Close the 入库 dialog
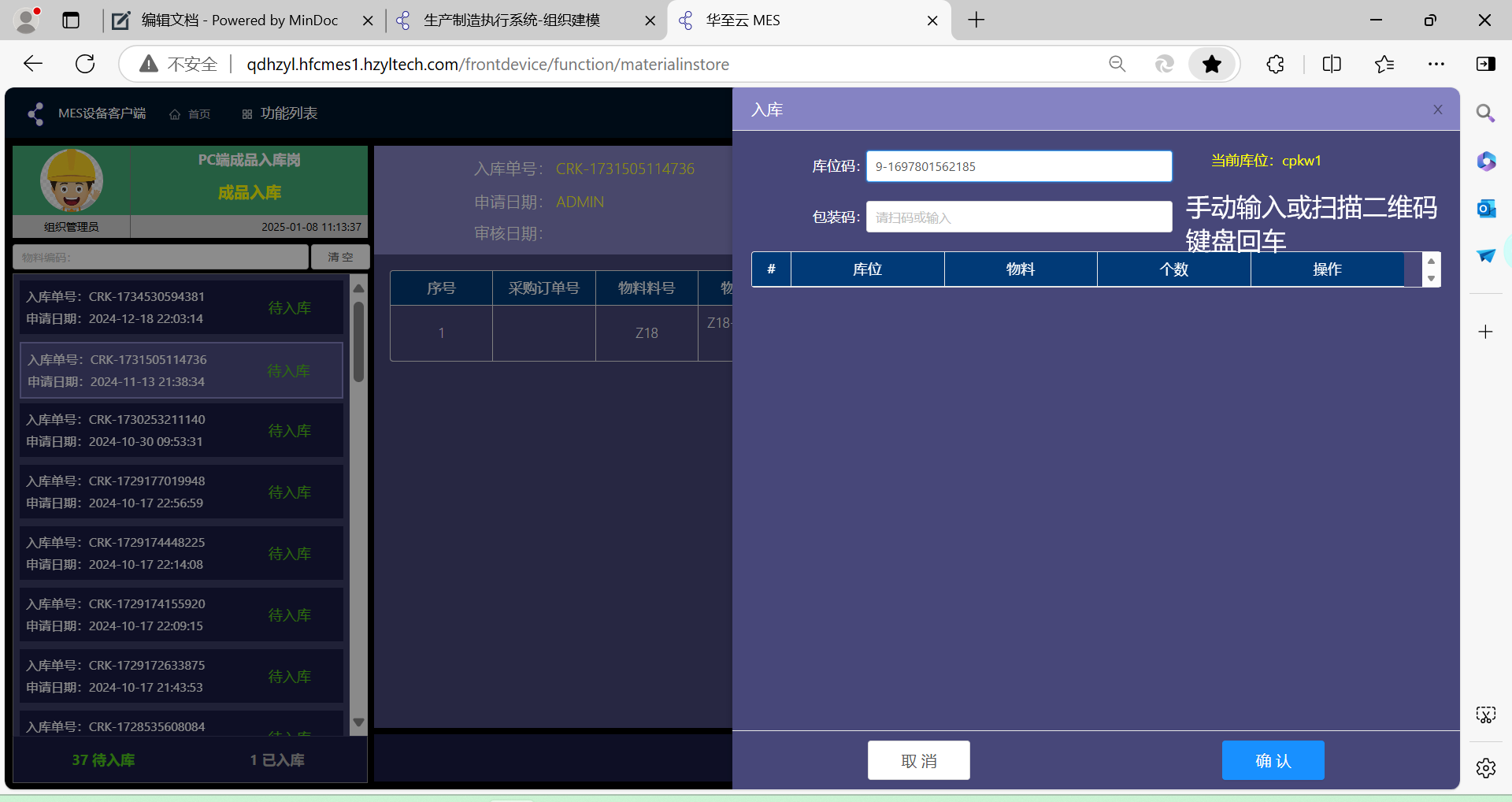The height and width of the screenshot is (802, 1512). [x=1438, y=110]
